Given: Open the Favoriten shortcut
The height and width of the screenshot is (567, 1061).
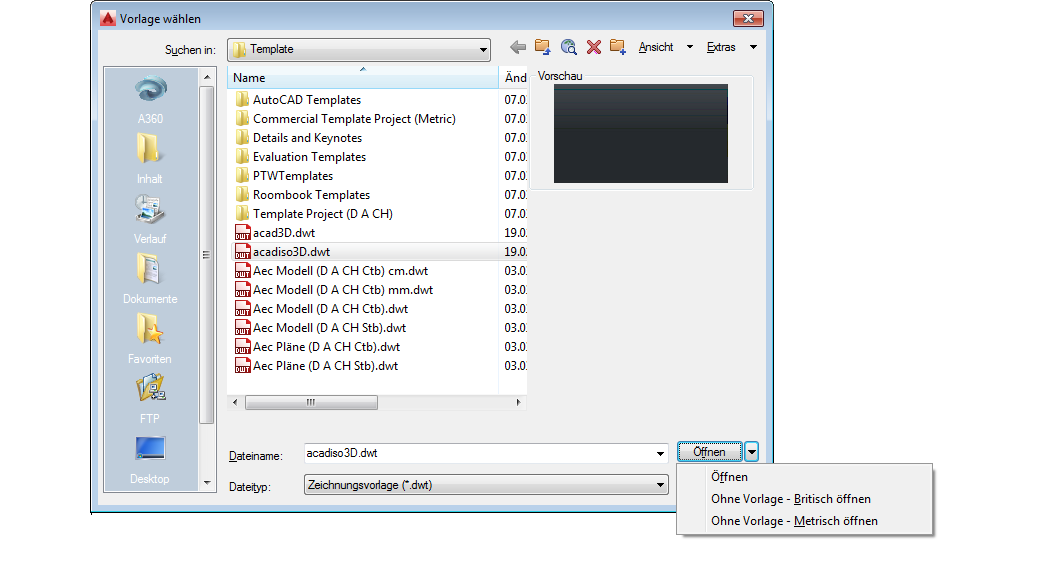Looking at the screenshot, I should click(150, 339).
